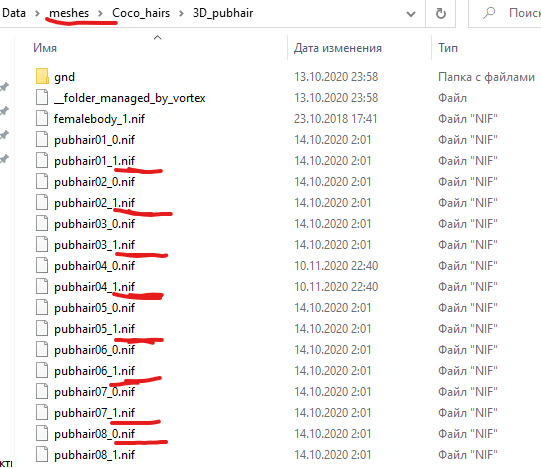The width and height of the screenshot is (541, 468).
Task: Click the file icon beside pubhair01_0.nif
Action: point(42,139)
